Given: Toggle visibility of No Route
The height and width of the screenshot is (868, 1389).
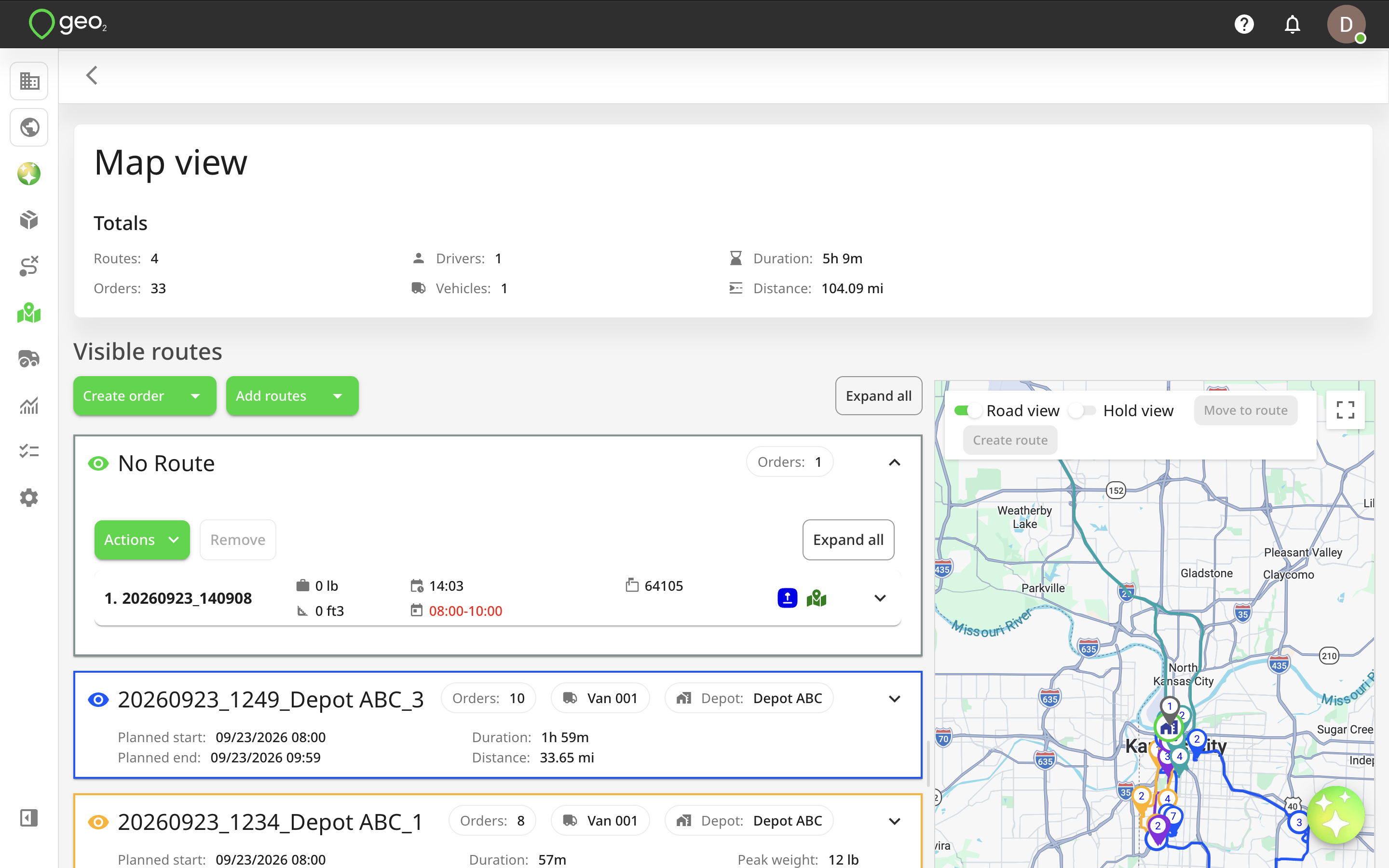Looking at the screenshot, I should click(98, 463).
